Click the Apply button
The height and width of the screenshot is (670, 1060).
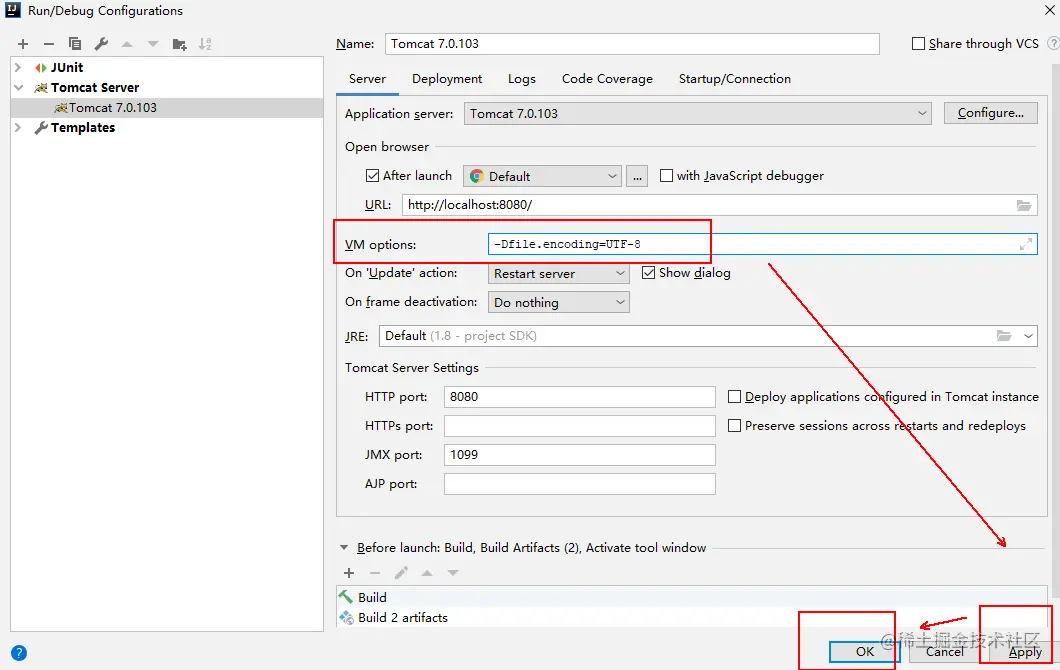coord(1025,652)
